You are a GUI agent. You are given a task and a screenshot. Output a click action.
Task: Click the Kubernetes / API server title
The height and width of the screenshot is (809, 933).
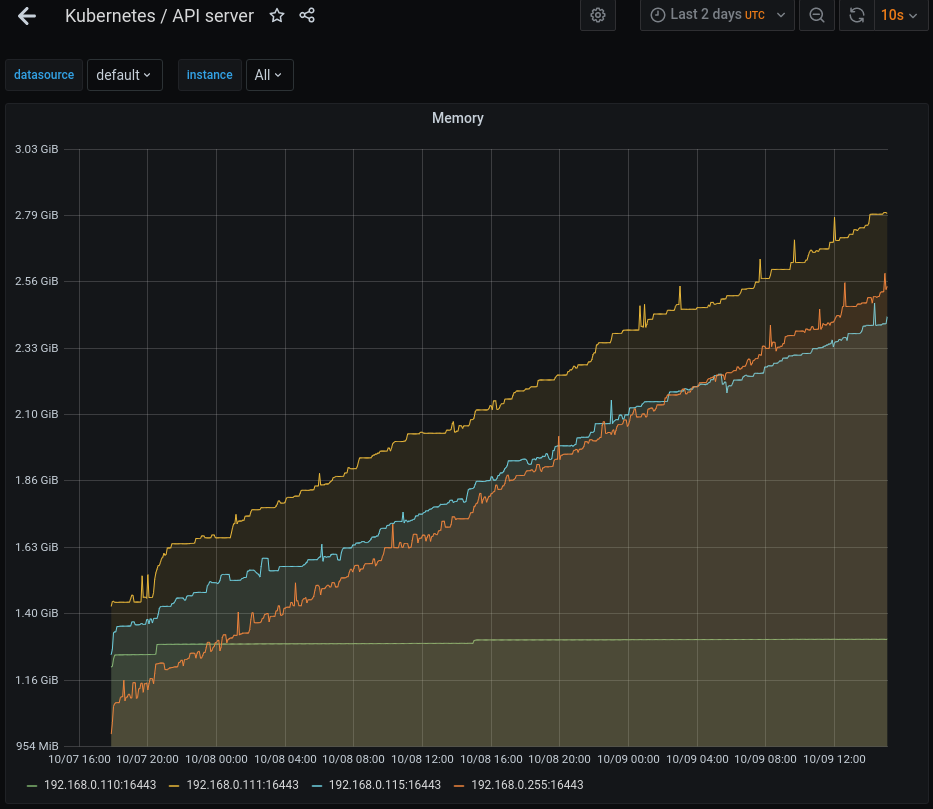coord(159,16)
